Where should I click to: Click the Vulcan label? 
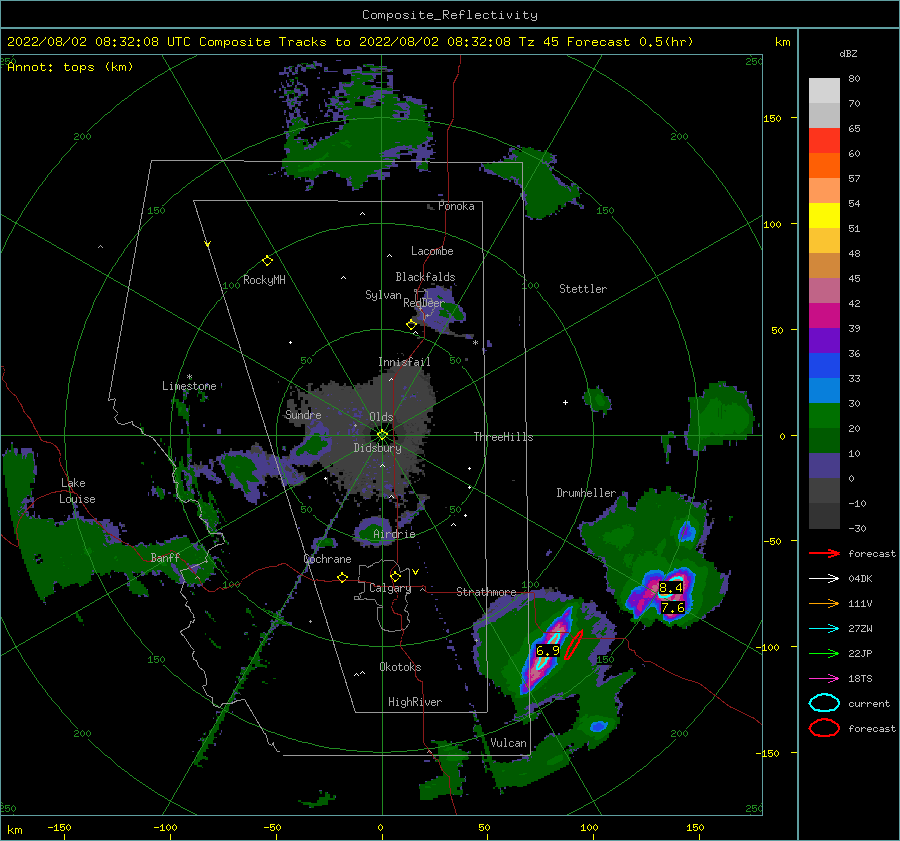coord(508,743)
